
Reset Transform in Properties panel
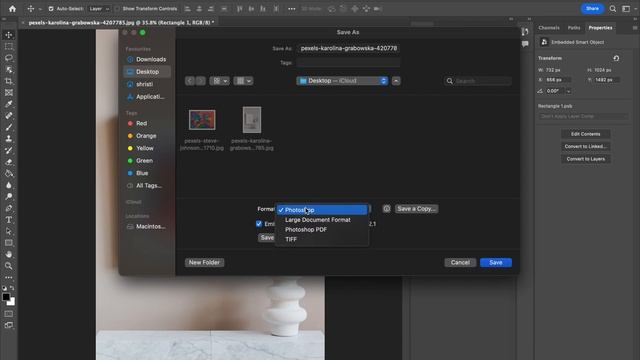(616, 58)
